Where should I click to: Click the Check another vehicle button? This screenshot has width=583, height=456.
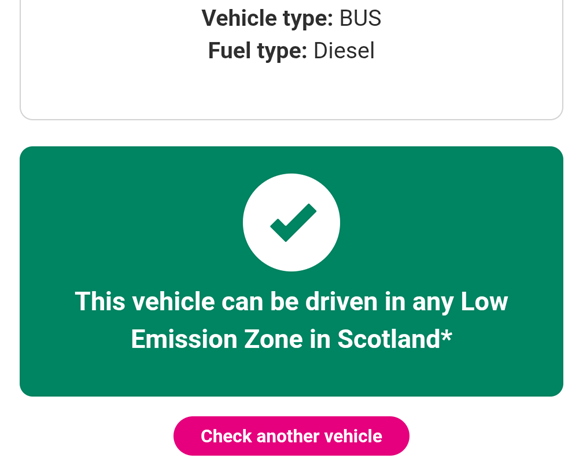point(291,436)
